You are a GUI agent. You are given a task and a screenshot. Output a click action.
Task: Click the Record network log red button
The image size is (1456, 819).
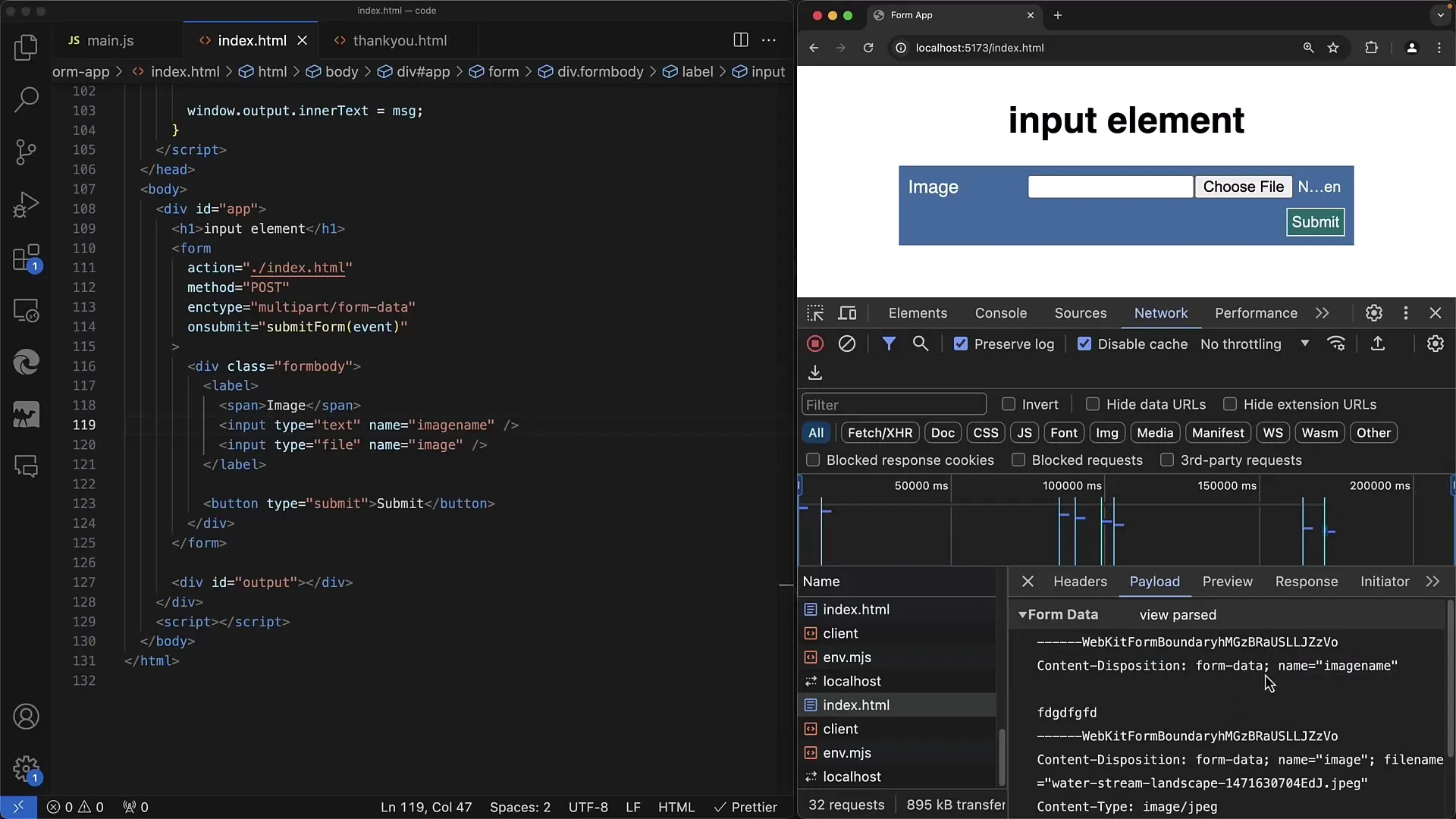pos(815,343)
